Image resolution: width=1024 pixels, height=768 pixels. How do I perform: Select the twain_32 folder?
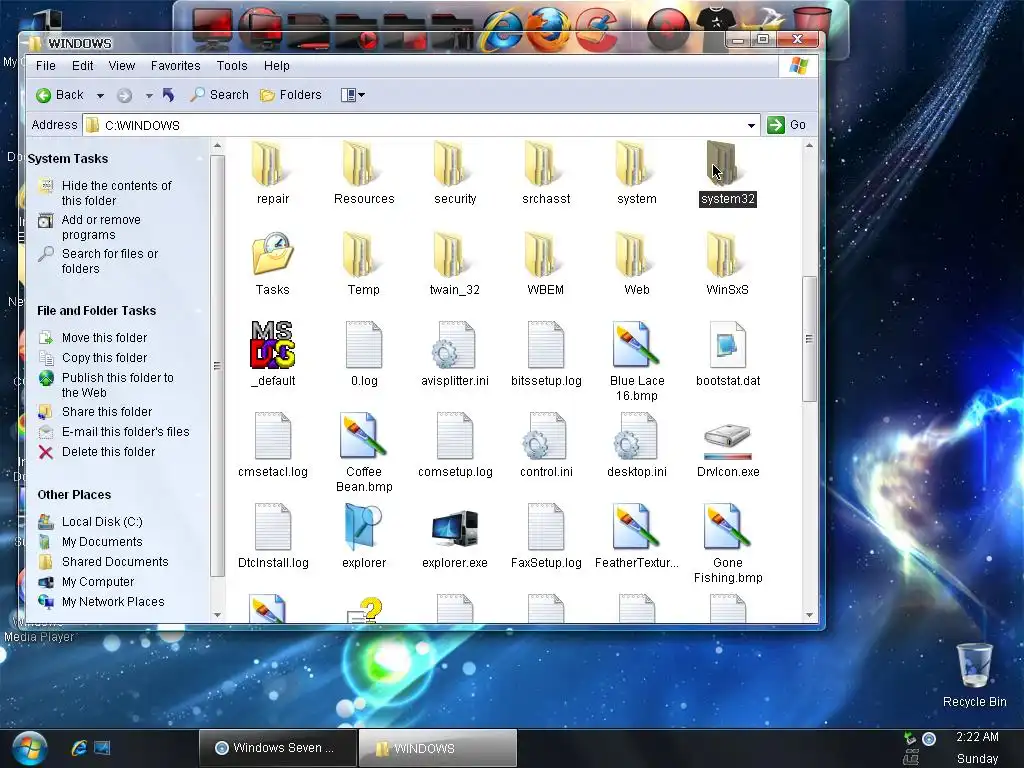pyautogui.click(x=455, y=264)
